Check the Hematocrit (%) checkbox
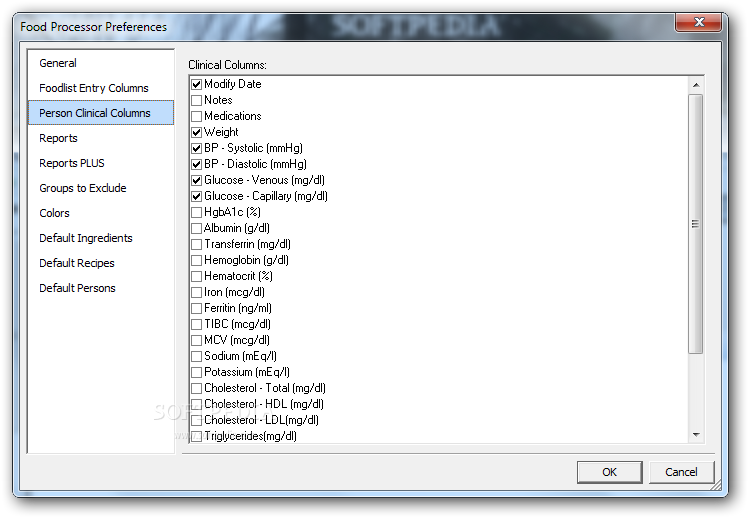This screenshot has height=518, width=749. click(x=196, y=277)
